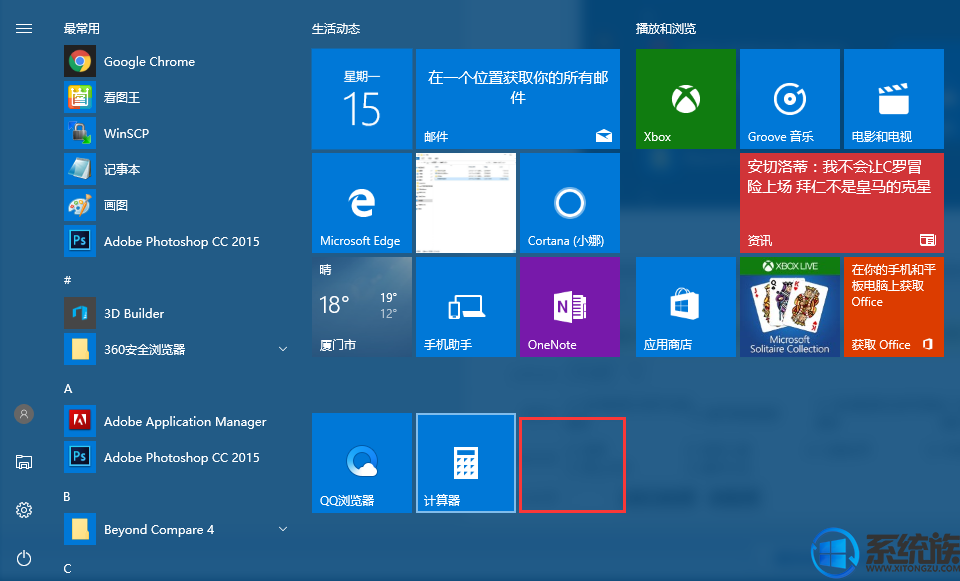Launch WinSCP from the app list

pos(178,133)
